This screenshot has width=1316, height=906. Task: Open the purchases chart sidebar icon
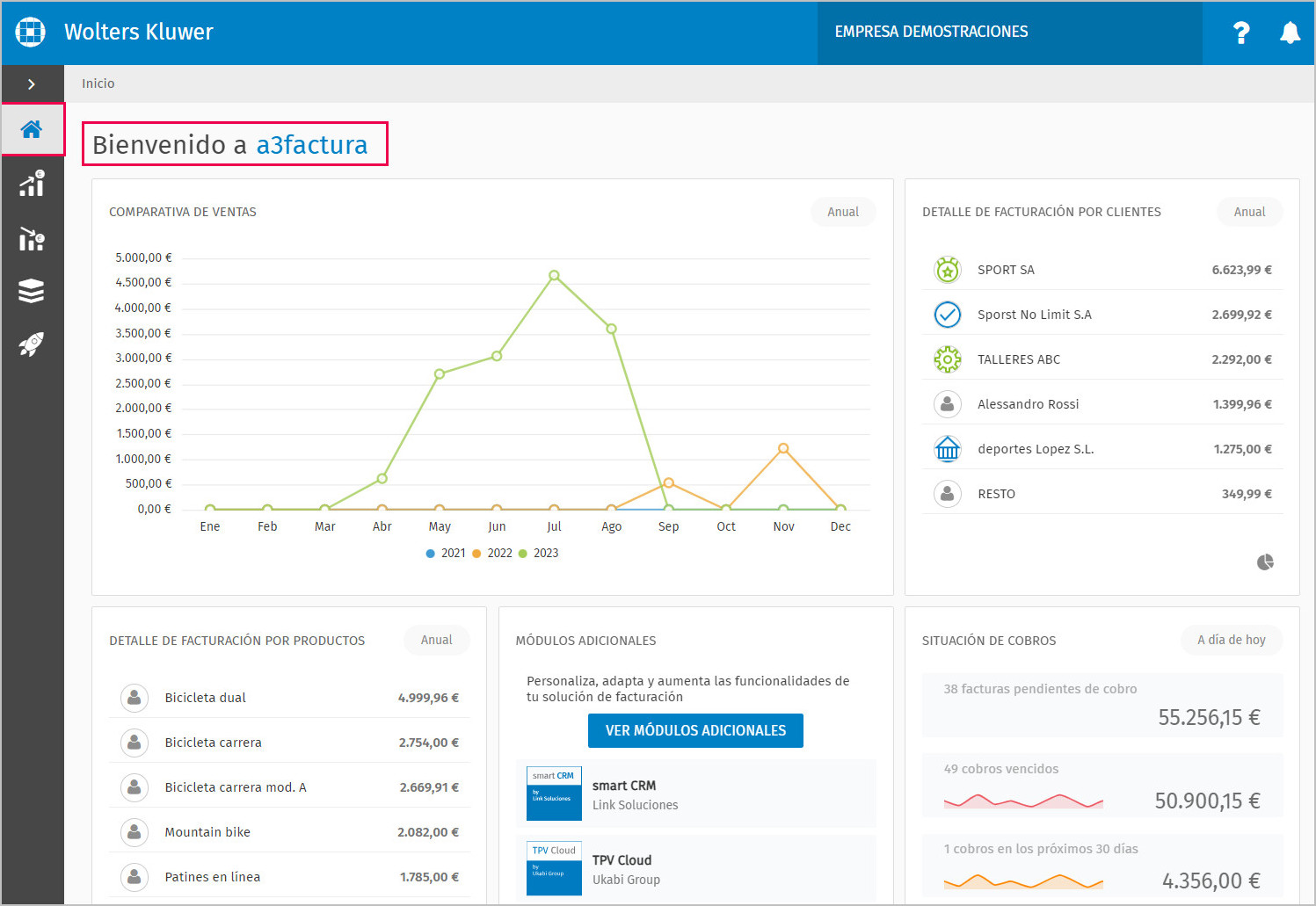[32, 238]
